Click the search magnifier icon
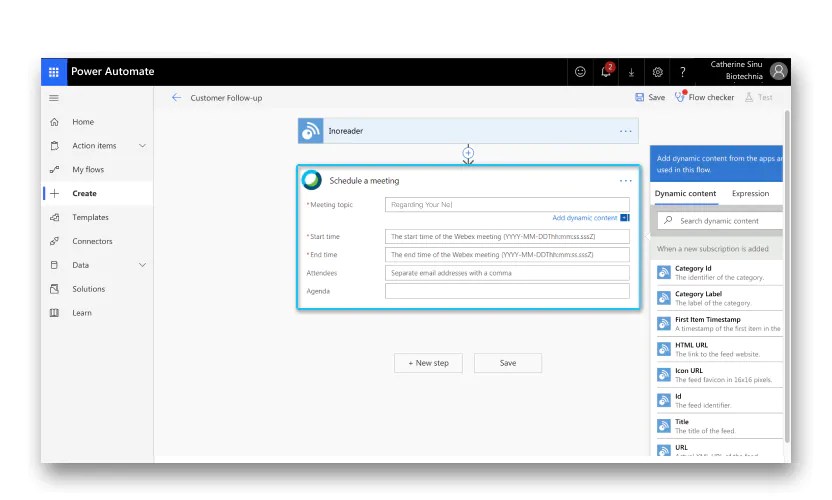The width and height of the screenshot is (832, 500). [668, 220]
